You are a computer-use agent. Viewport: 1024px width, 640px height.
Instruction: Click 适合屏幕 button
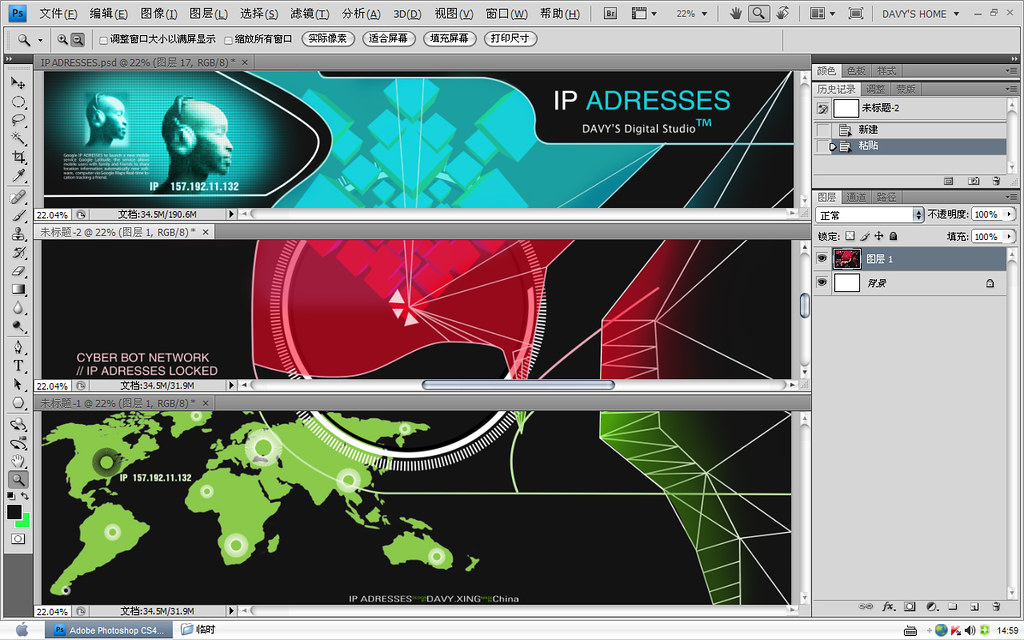pos(389,39)
